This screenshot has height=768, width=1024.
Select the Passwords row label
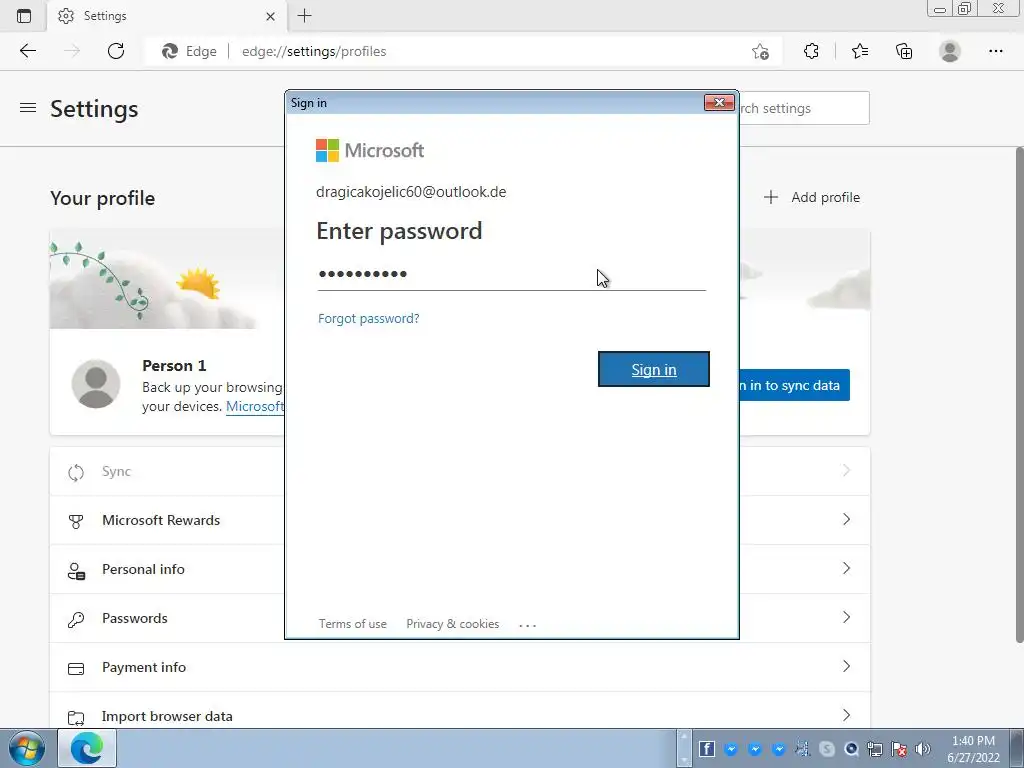135,618
